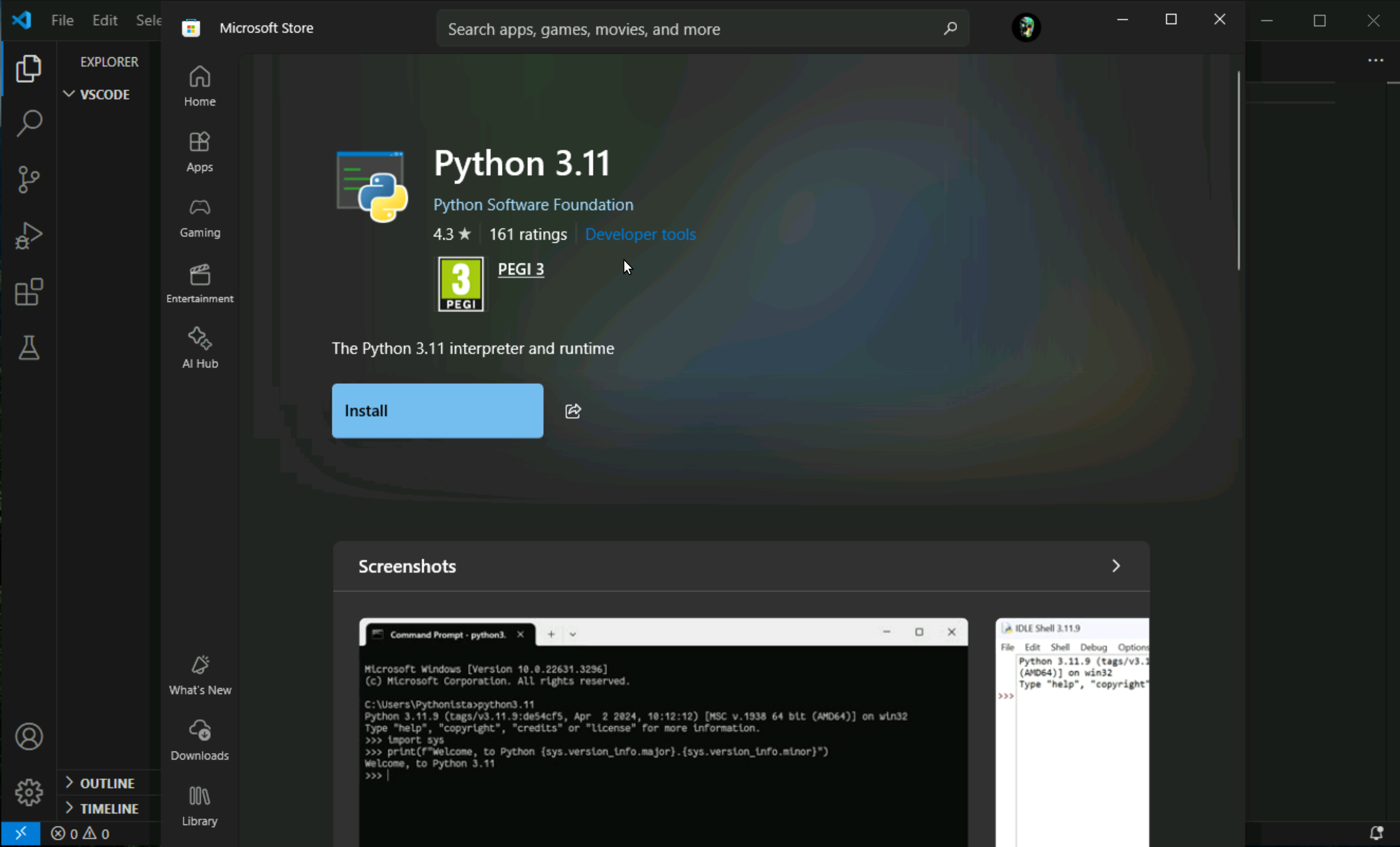Image resolution: width=1400 pixels, height=847 pixels.
Task: Open Source Control view in VS Code
Action: tap(28, 180)
